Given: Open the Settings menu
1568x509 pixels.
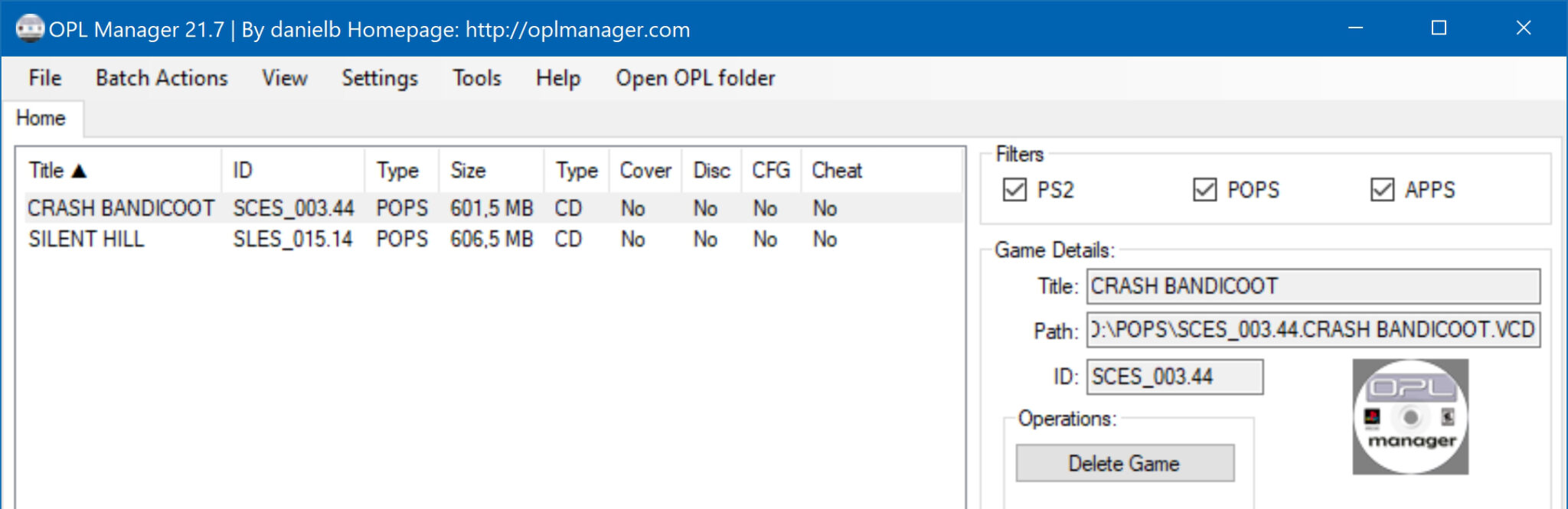Looking at the screenshot, I should [x=380, y=78].
